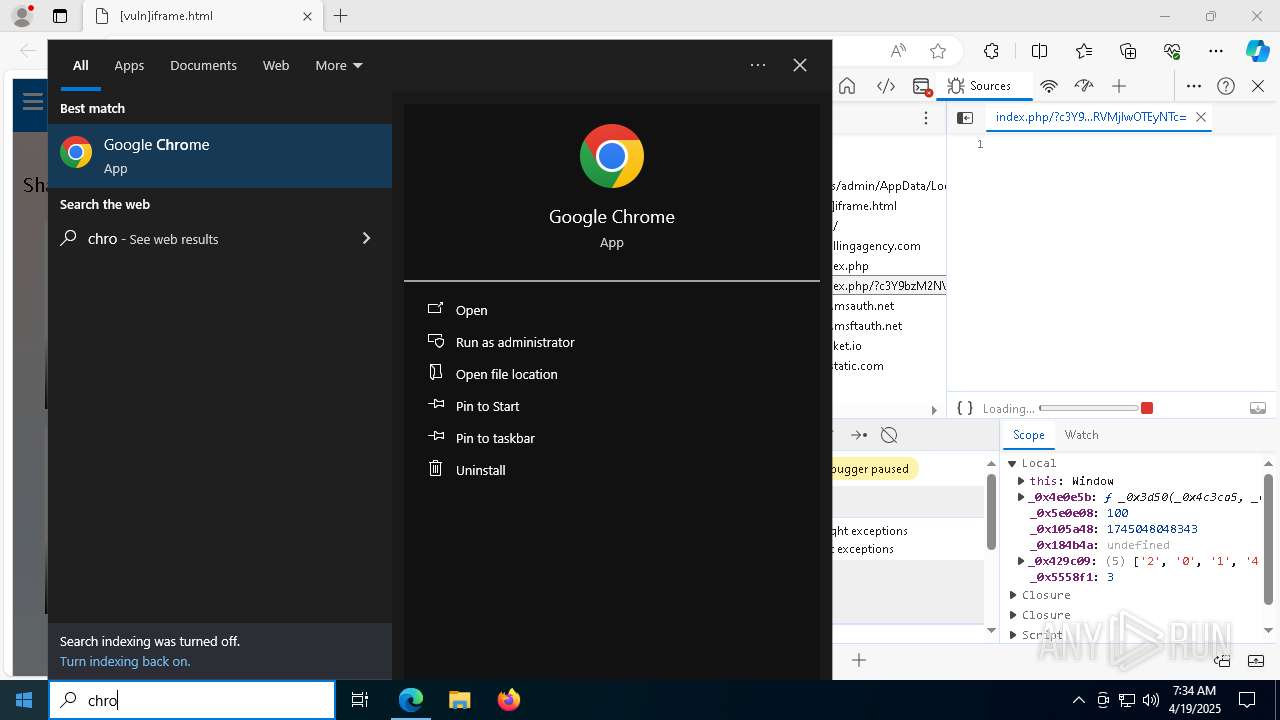Open Edge Settings and more ellipsis
The image size is (1280, 720).
click(1216, 51)
